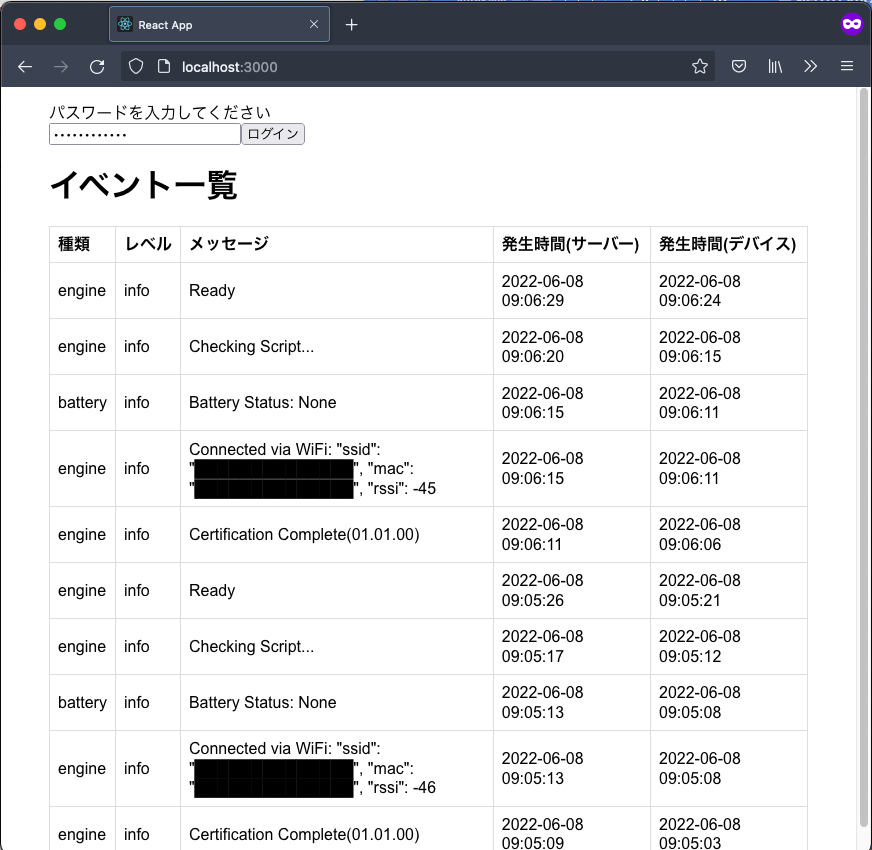Save the page to Pocket
The width and height of the screenshot is (872, 850).
point(738,66)
